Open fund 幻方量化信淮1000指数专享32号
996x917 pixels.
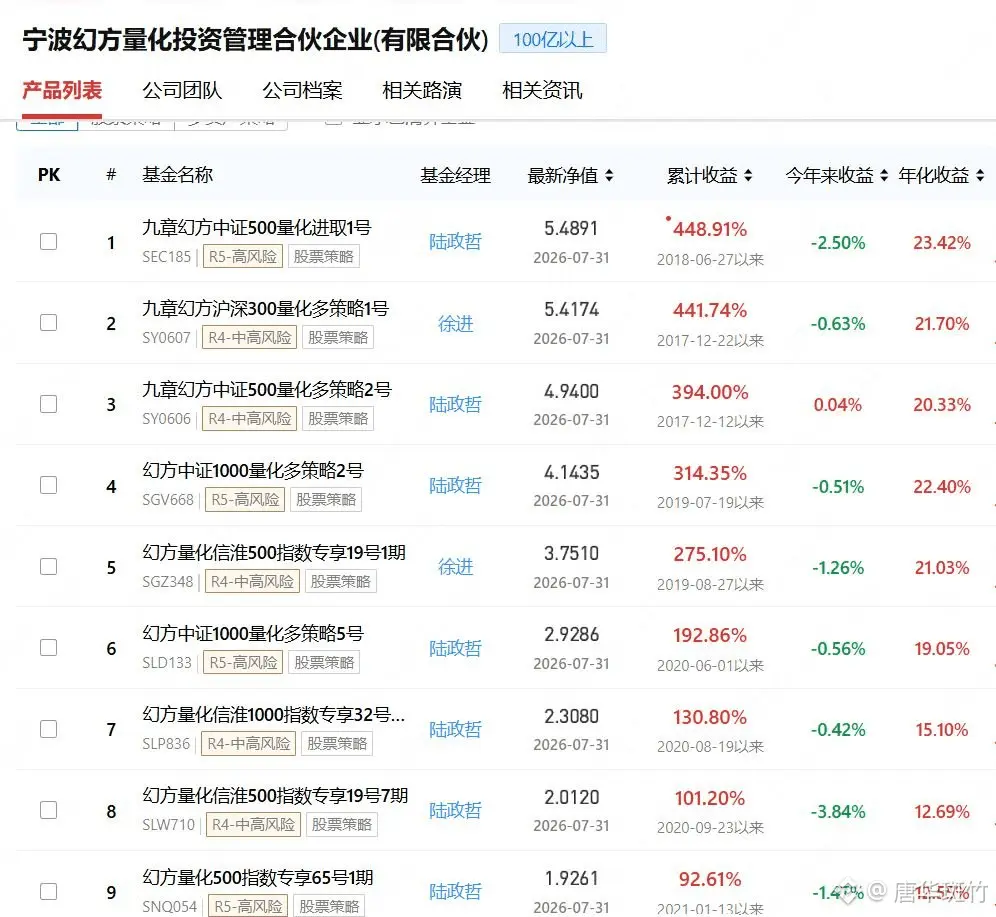[x=273, y=714]
